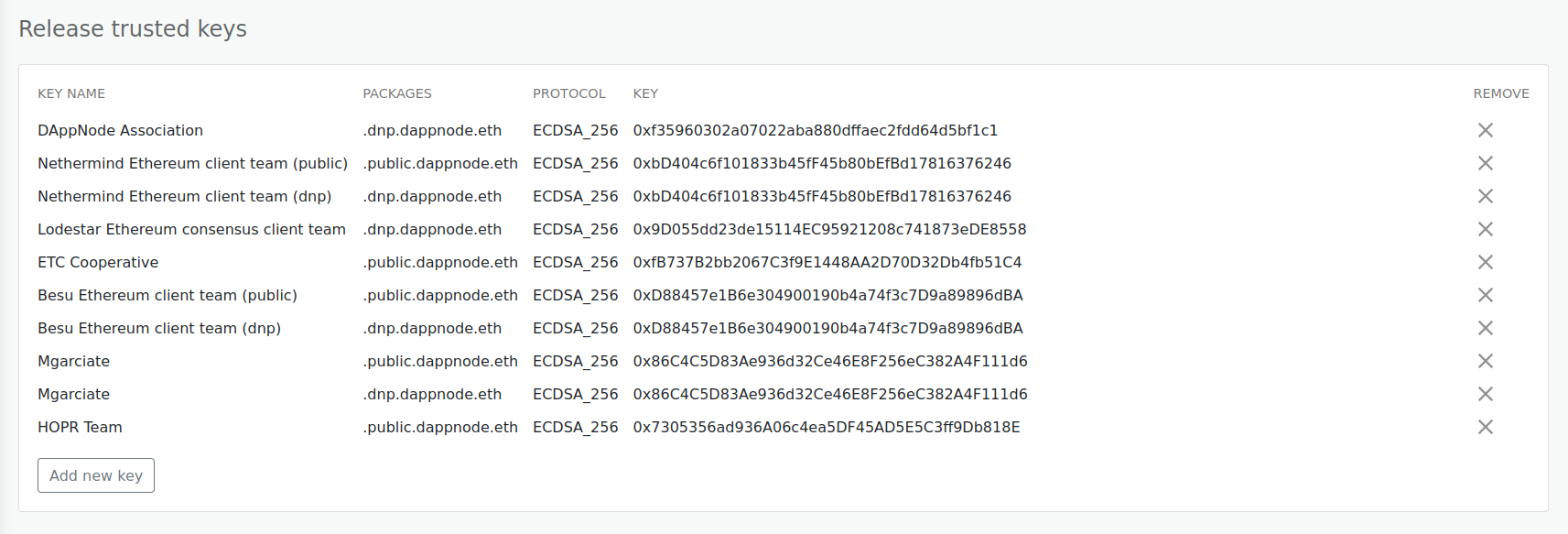Remove the HOPR Team key
Viewport: 1568px width, 534px height.
pyautogui.click(x=1485, y=427)
